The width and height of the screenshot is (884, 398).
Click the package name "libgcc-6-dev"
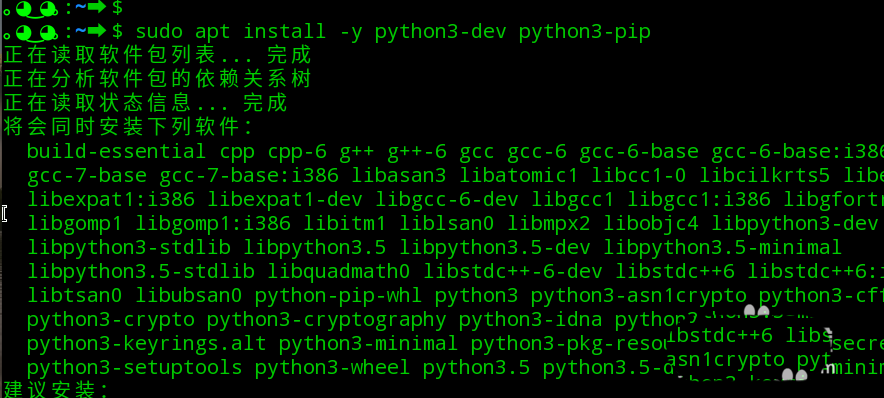tap(447, 200)
